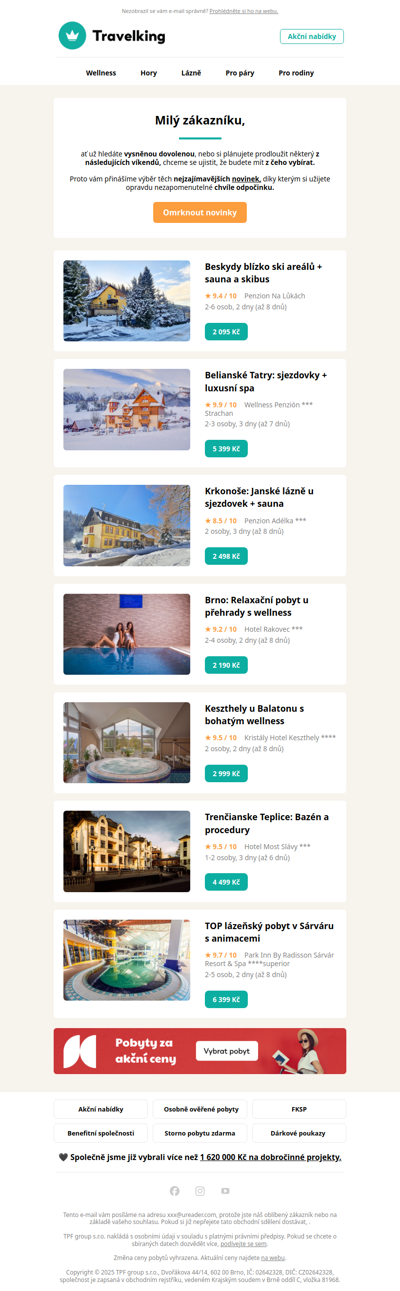The image size is (400, 1291).
Task: Open the Wellness menu item
Action: click(101, 73)
